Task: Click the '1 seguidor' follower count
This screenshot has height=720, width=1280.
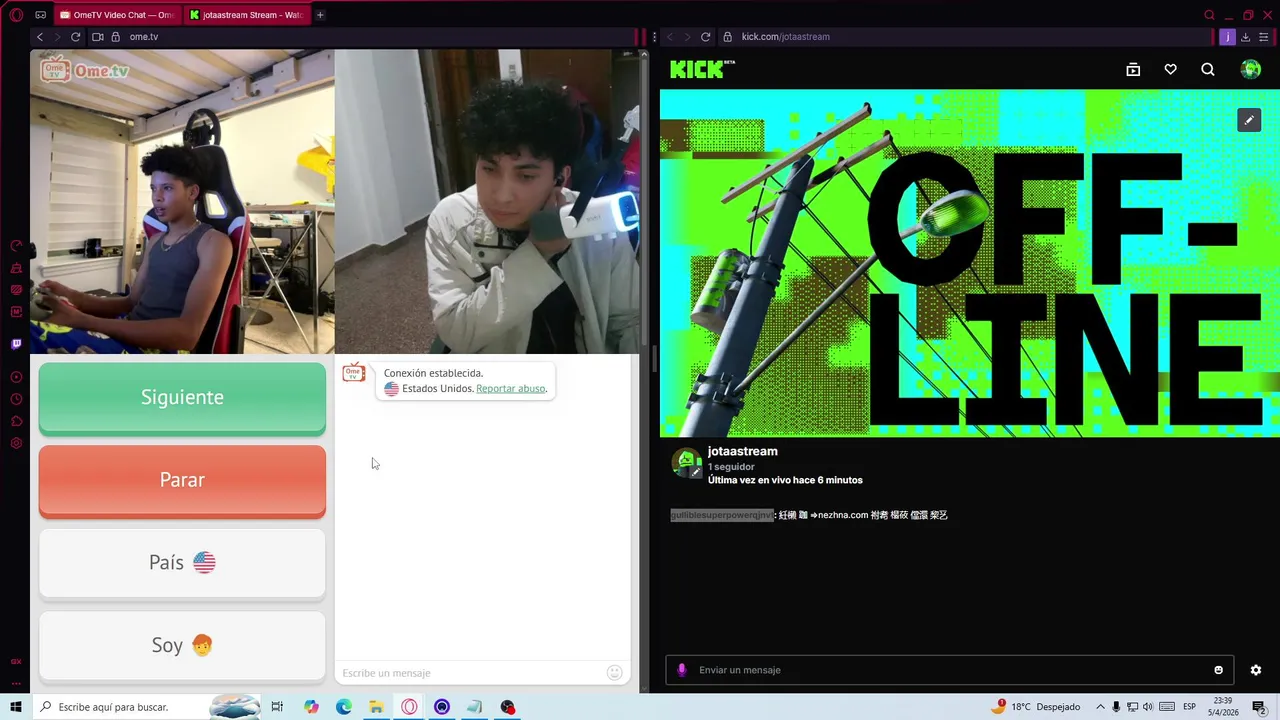Action: click(731, 467)
